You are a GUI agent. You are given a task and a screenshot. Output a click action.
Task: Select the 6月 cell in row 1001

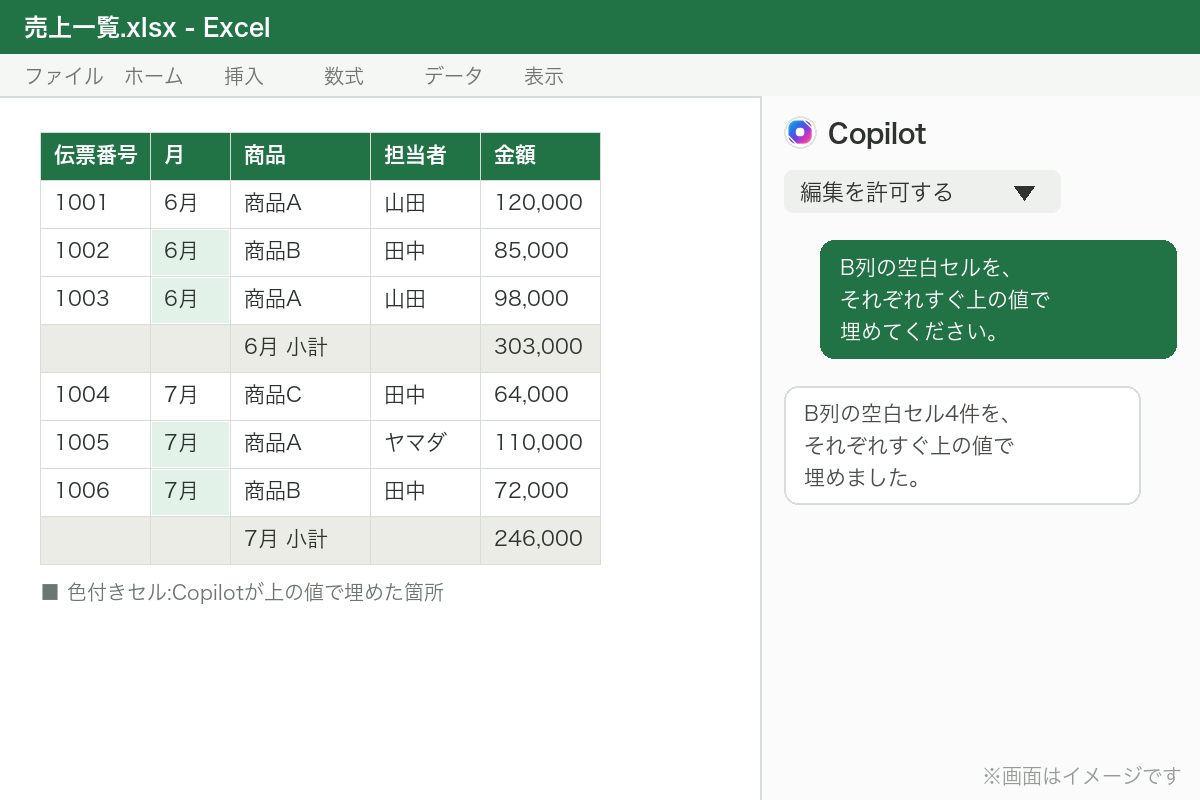click(x=191, y=204)
